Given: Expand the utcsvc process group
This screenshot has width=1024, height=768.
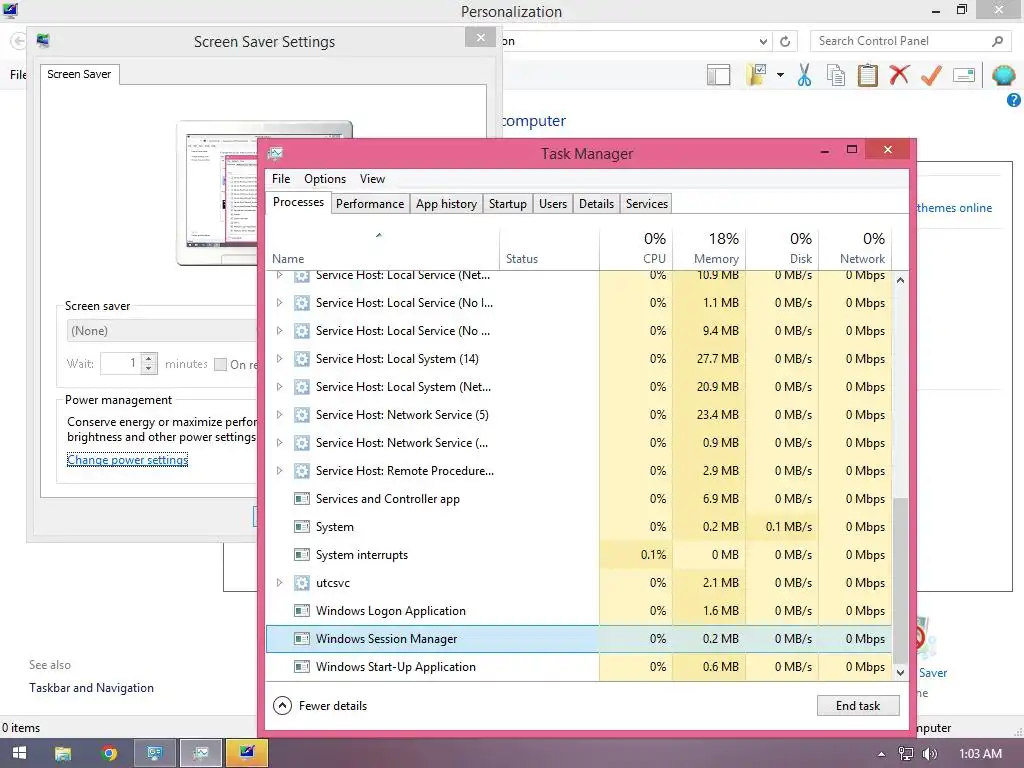Looking at the screenshot, I should click(280, 583).
